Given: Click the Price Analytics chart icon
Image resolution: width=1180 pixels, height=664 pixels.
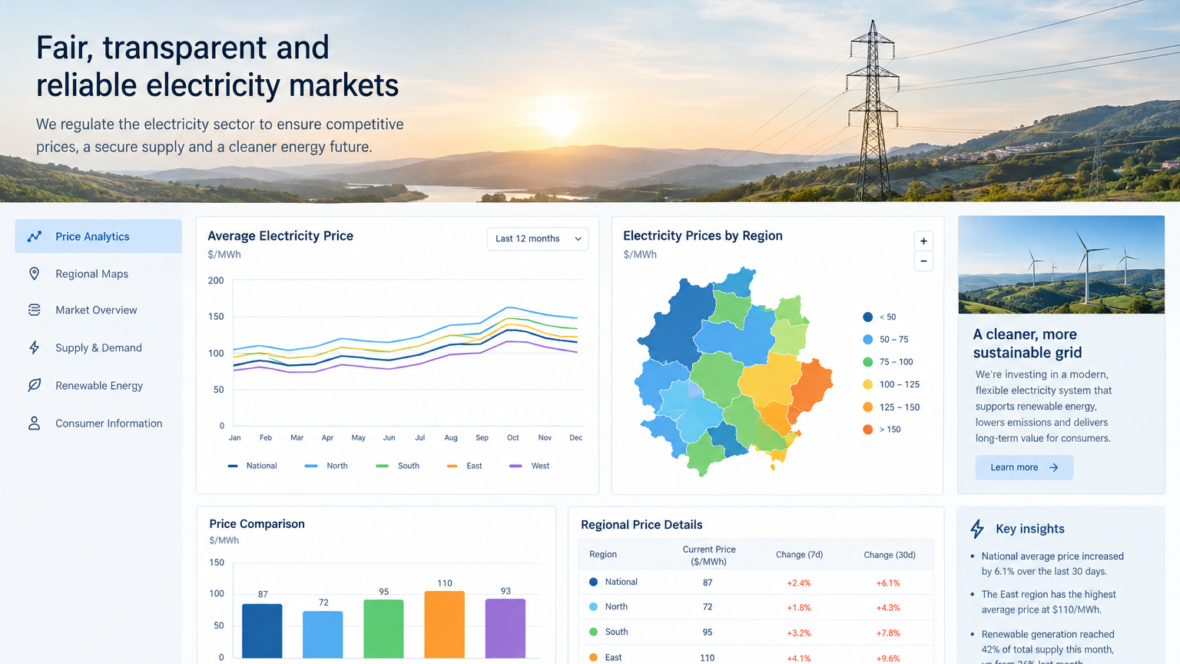Looking at the screenshot, I should [x=35, y=236].
